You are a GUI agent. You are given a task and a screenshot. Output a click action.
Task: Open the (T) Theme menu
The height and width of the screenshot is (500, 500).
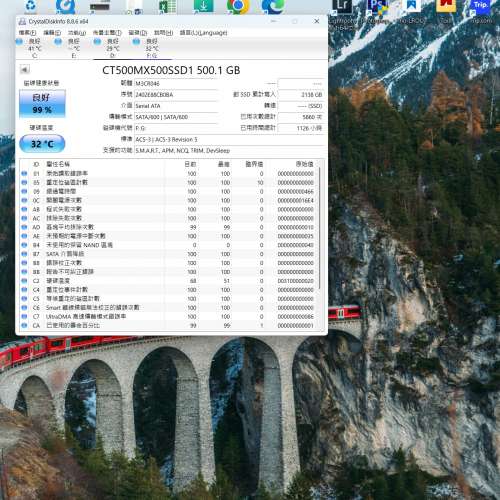(107, 33)
